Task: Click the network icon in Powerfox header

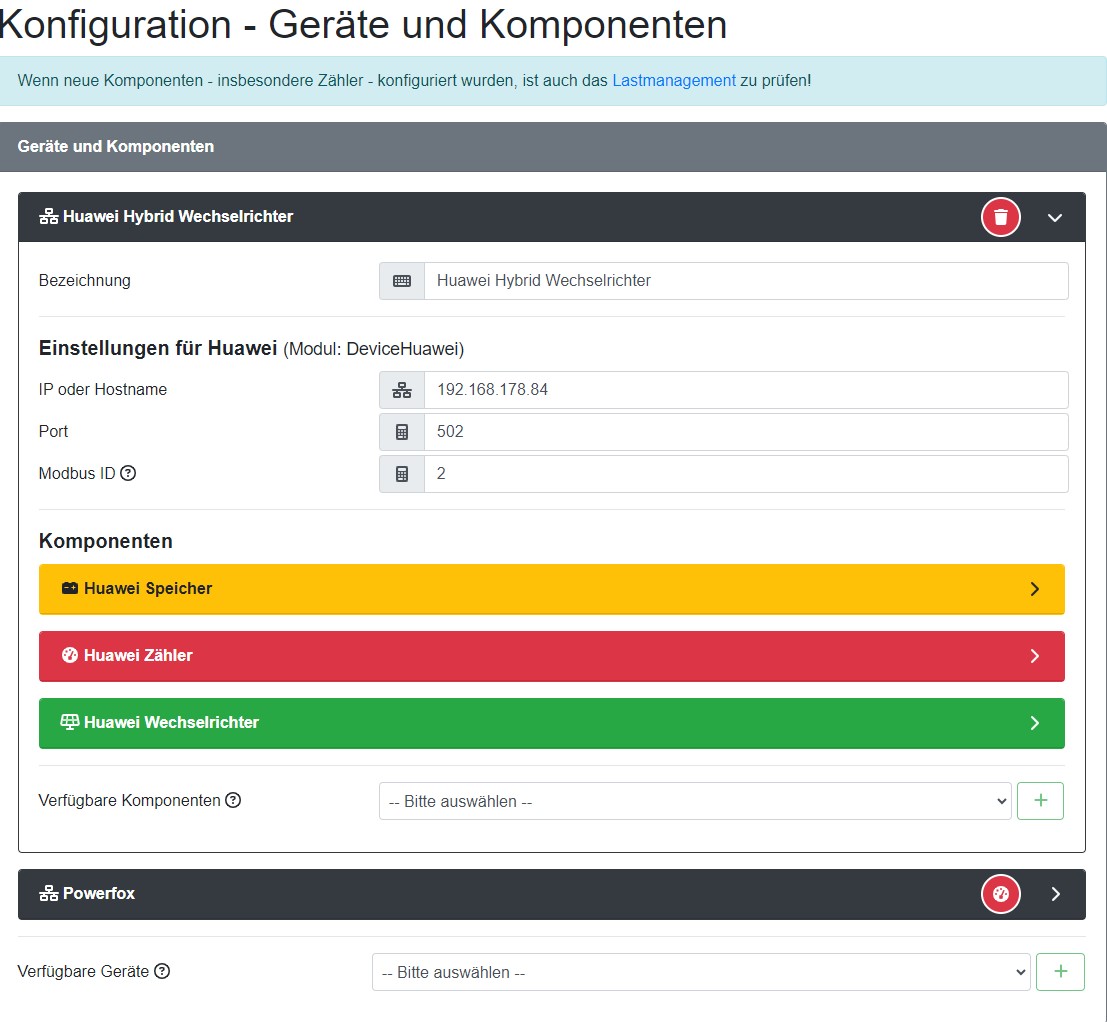Action: (49, 894)
